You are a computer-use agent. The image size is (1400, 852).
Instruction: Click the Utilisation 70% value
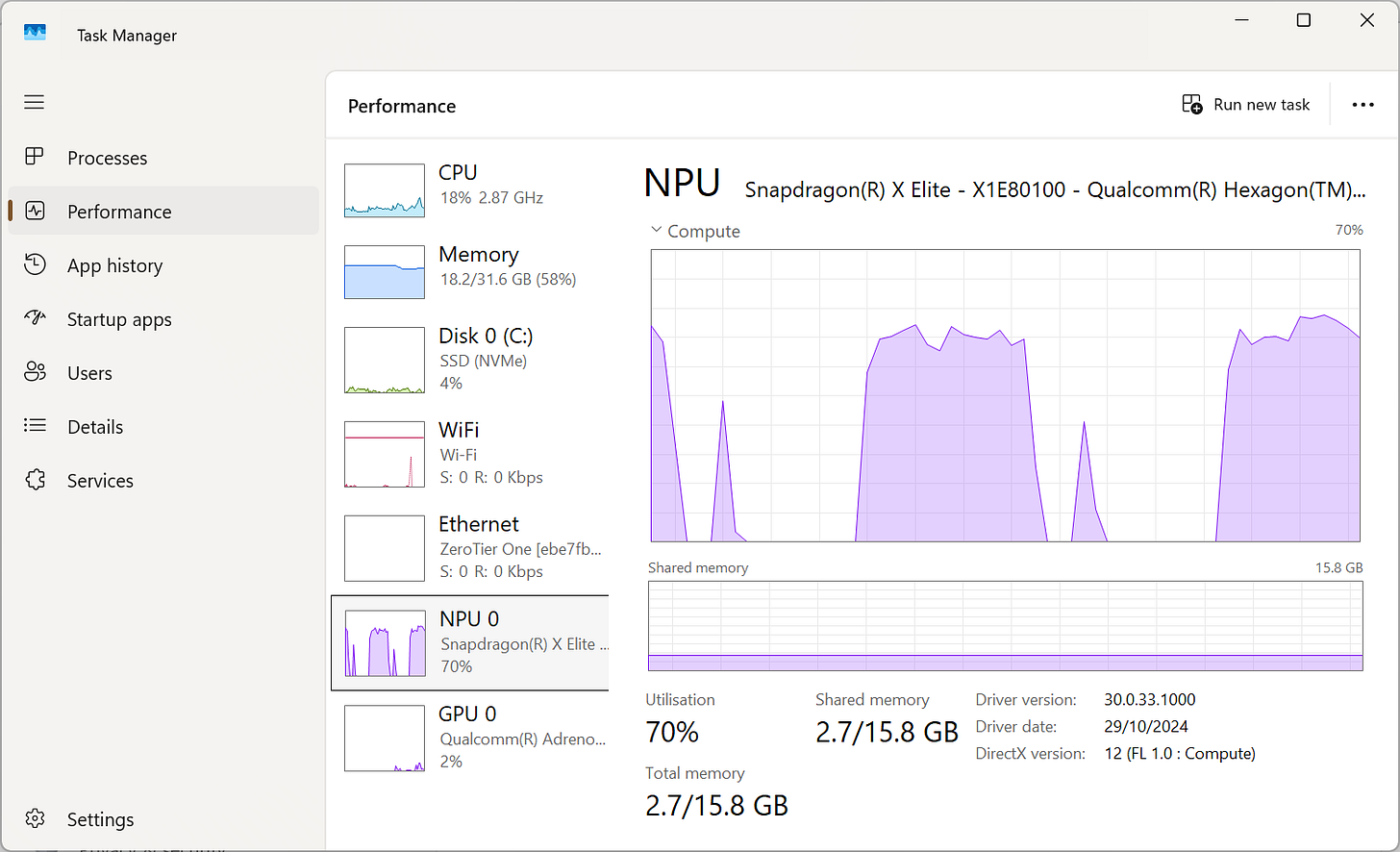672,733
